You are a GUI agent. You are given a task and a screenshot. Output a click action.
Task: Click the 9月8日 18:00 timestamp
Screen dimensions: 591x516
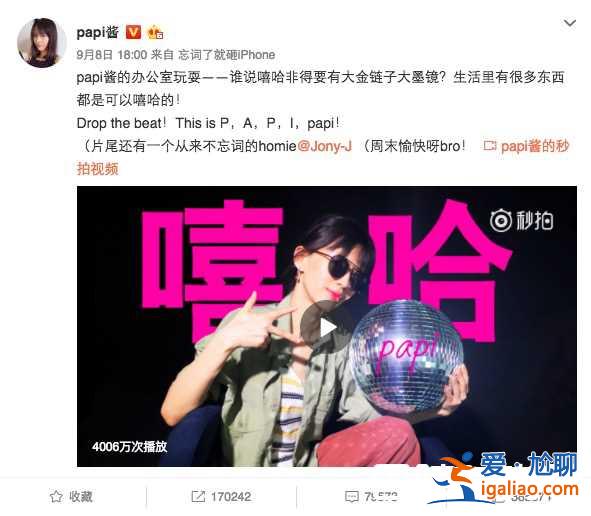click(112, 55)
